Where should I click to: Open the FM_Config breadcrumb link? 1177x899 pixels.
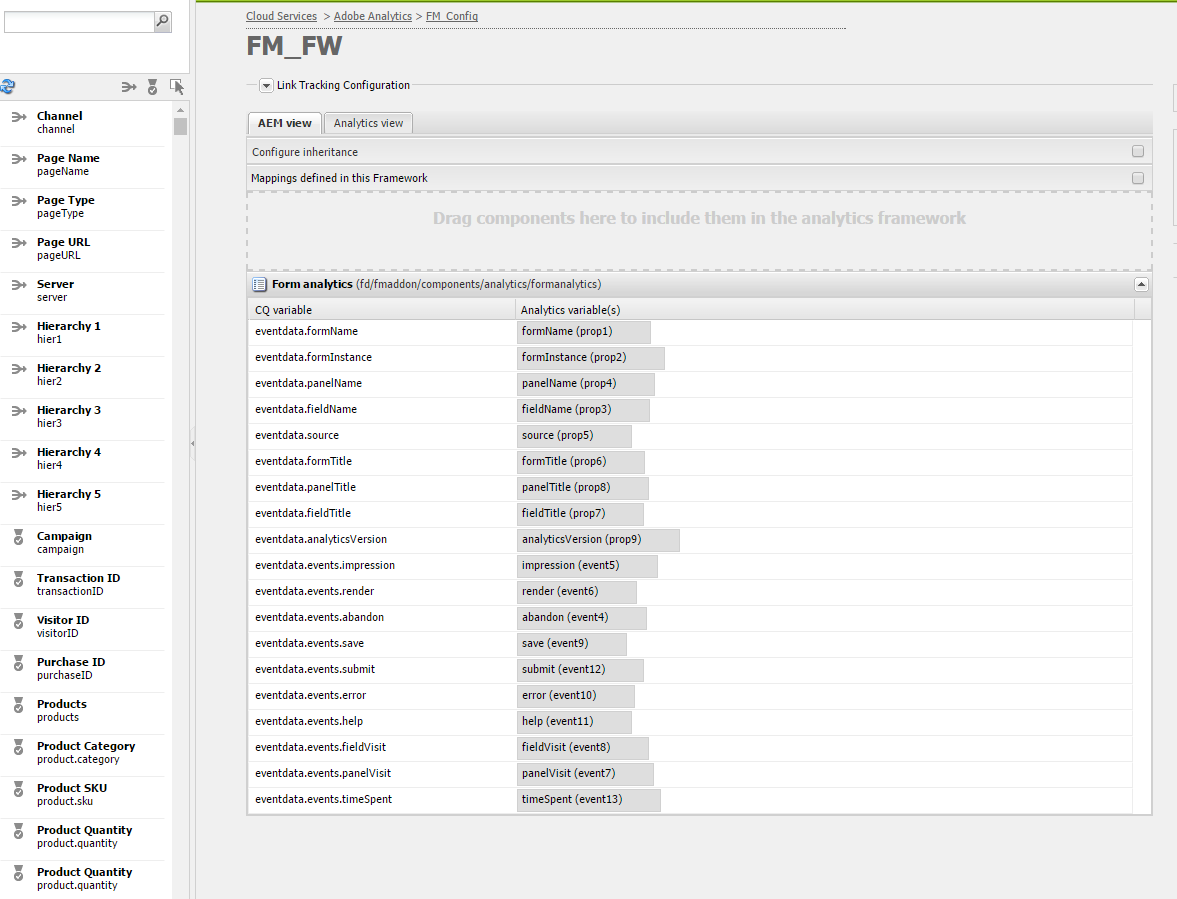[x=452, y=16]
